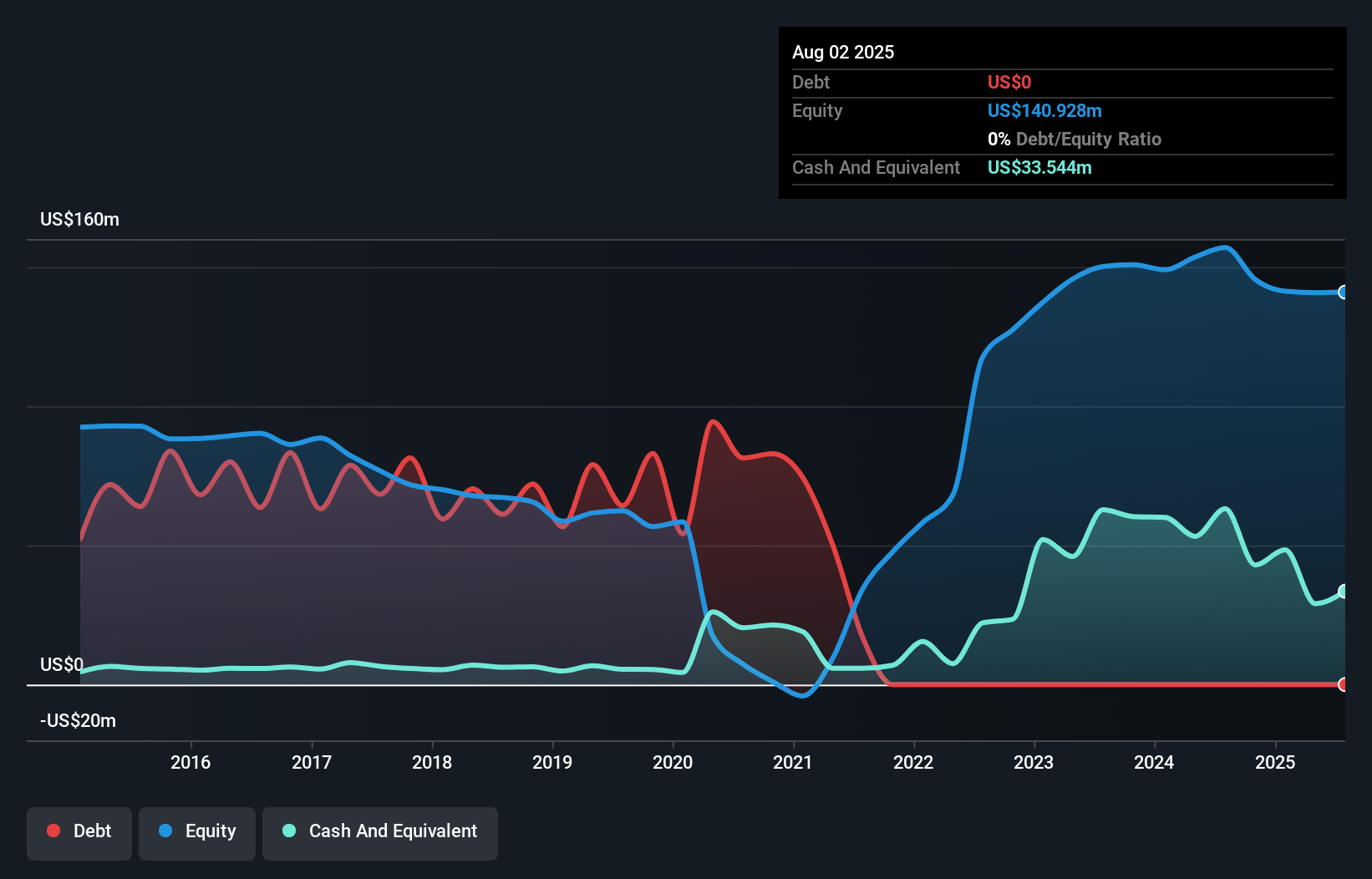Click the 0% Debt/Equity Ratio text

[x=1075, y=139]
